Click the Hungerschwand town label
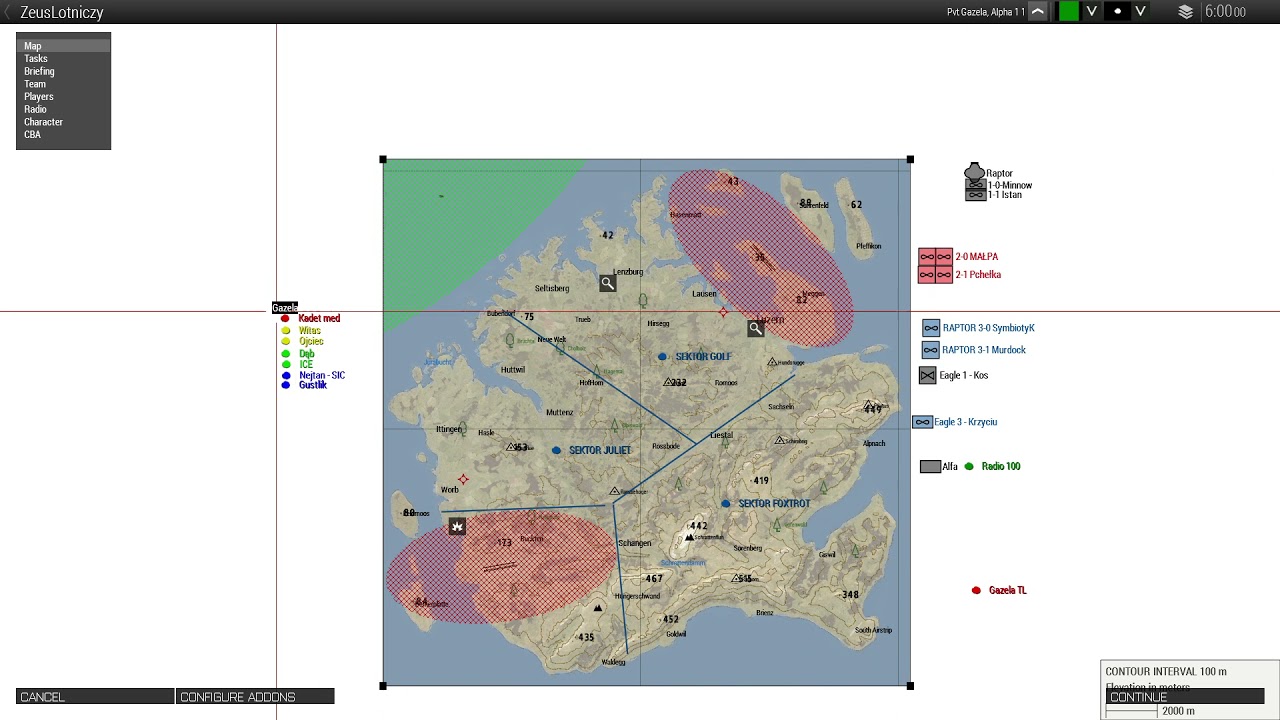This screenshot has width=1280, height=720. click(x=637, y=596)
